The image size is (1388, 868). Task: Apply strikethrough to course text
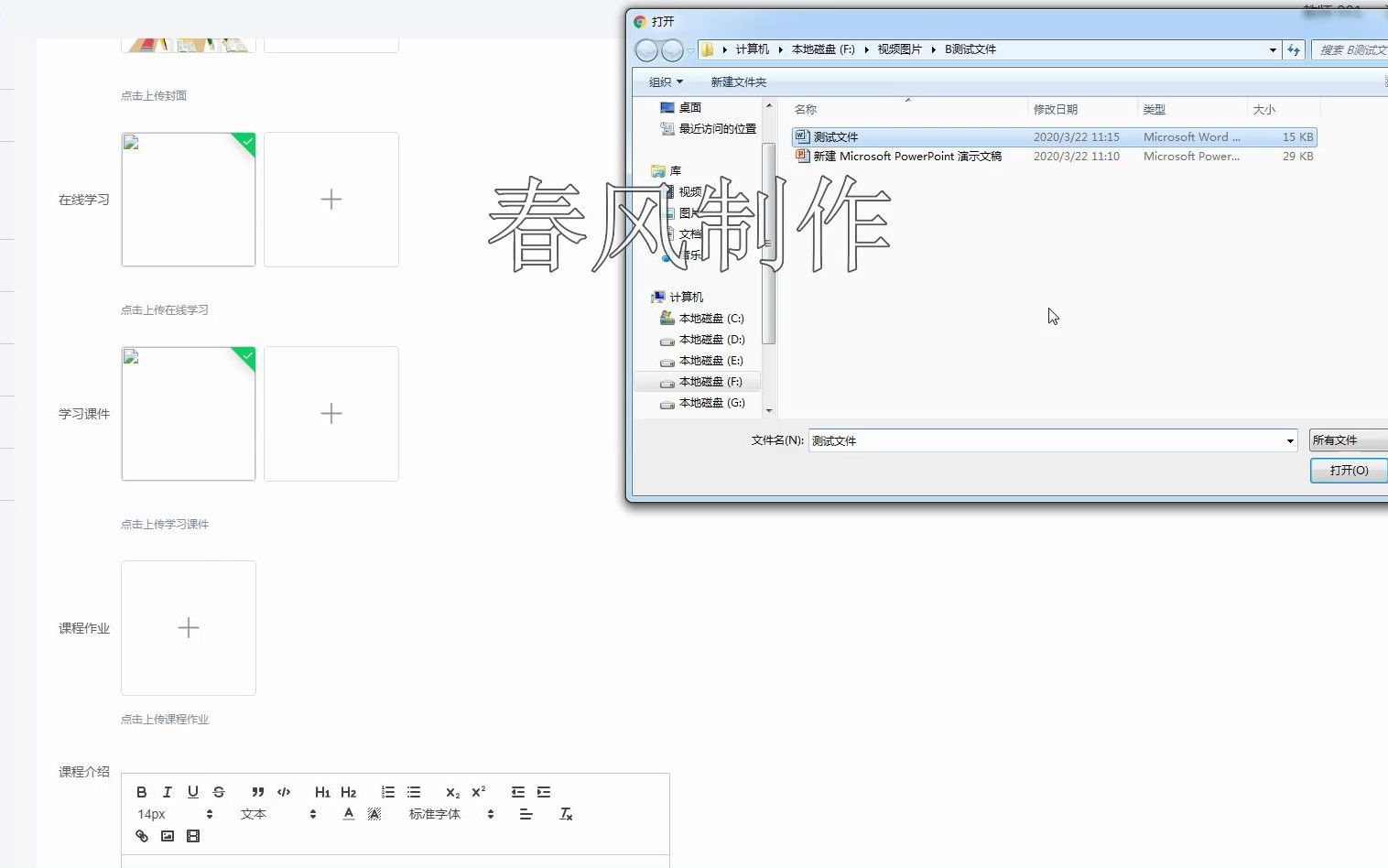219,791
